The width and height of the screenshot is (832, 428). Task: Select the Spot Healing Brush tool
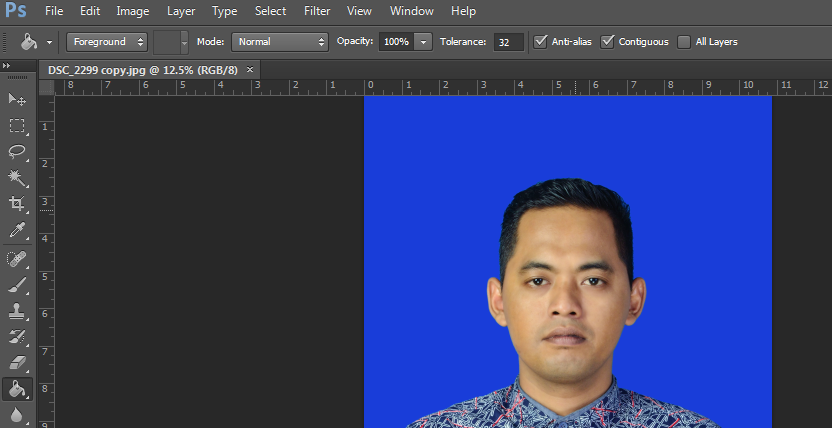click(x=17, y=260)
